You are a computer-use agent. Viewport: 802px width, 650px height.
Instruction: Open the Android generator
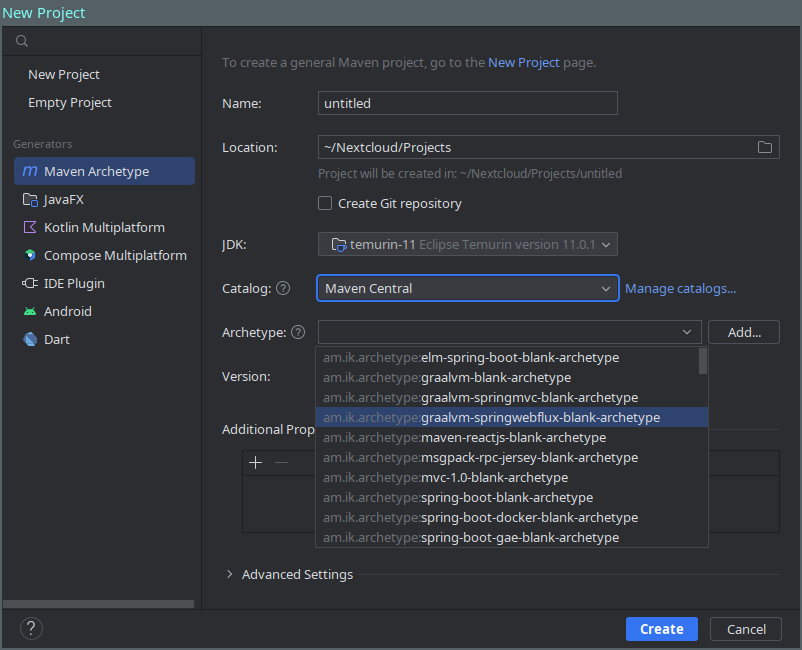31,311
